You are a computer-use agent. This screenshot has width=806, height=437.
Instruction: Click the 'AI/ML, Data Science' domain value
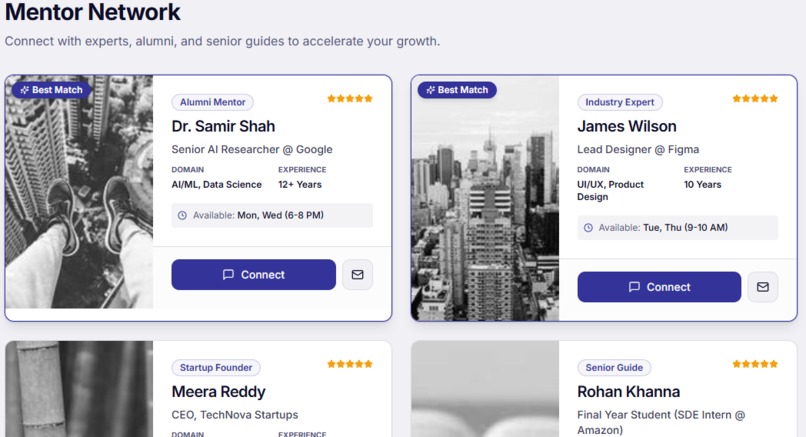point(216,185)
